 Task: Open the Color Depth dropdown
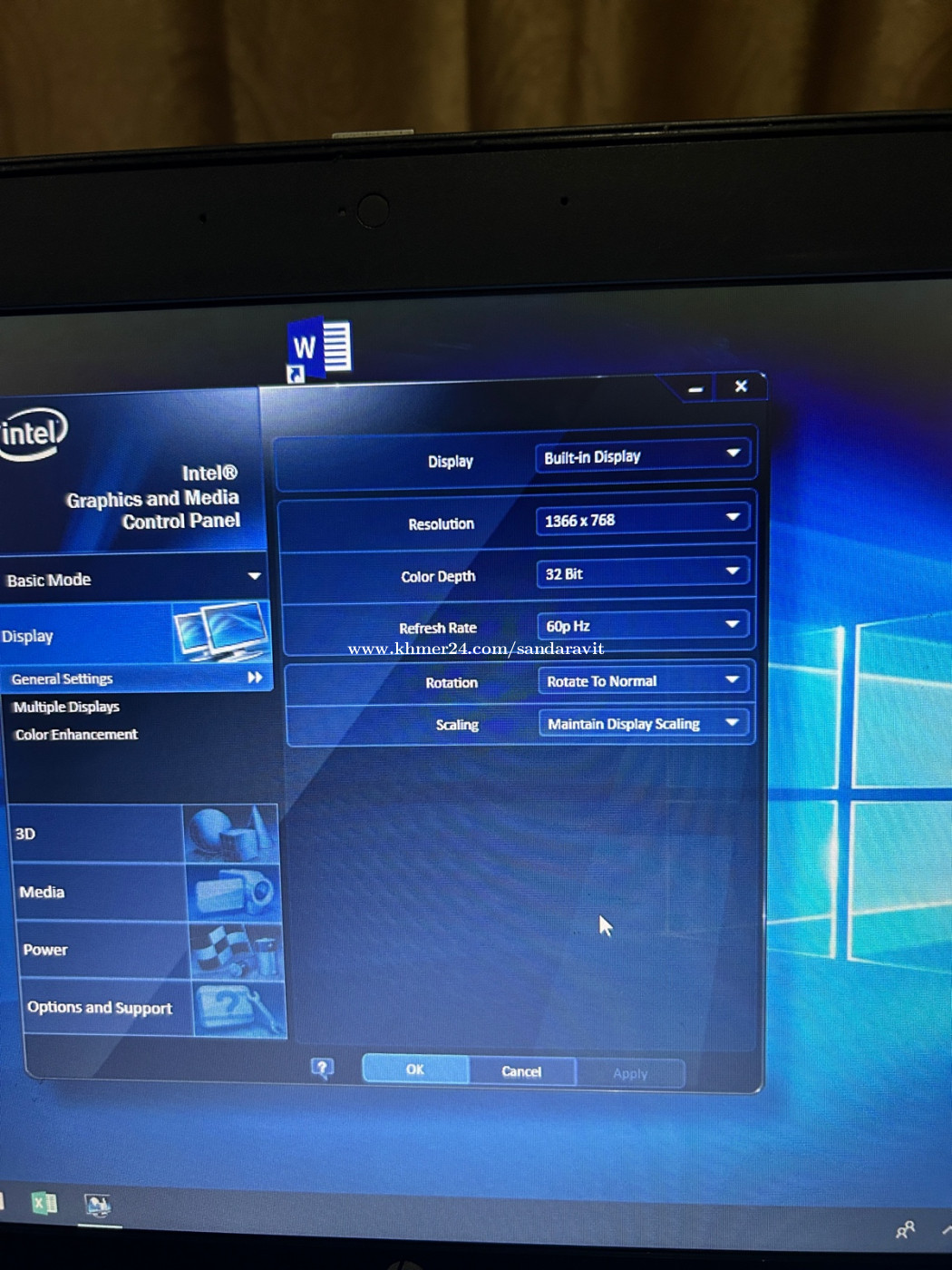click(645, 572)
